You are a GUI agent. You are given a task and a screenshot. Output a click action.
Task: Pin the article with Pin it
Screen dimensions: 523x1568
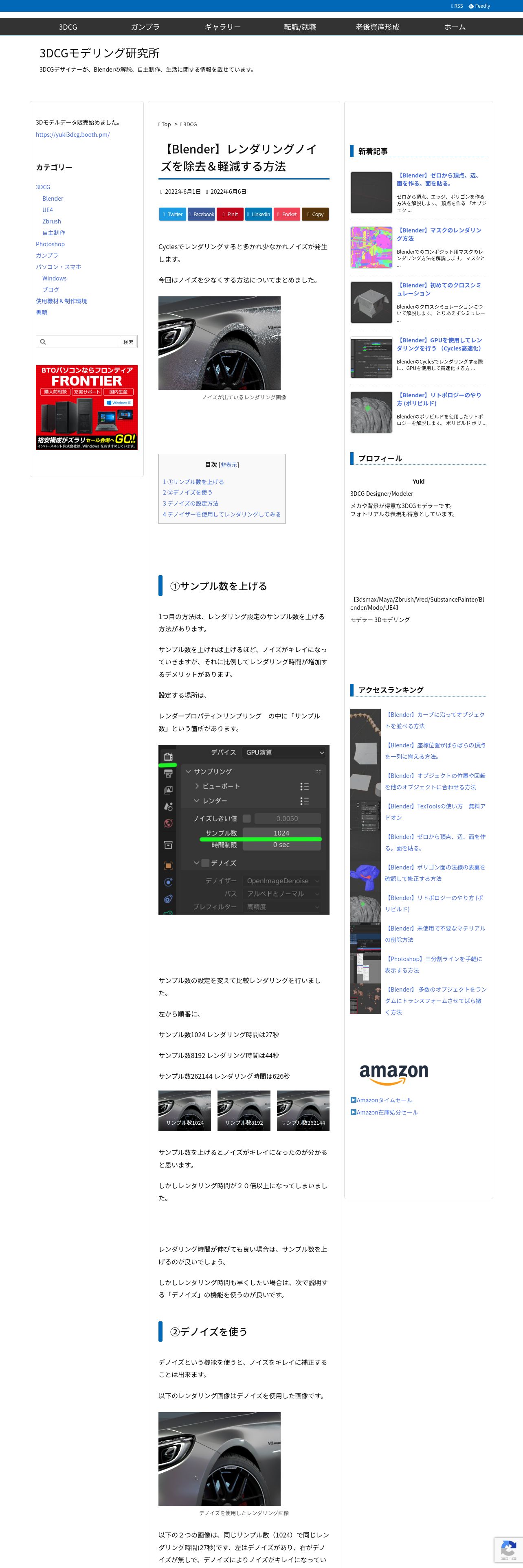(230, 214)
